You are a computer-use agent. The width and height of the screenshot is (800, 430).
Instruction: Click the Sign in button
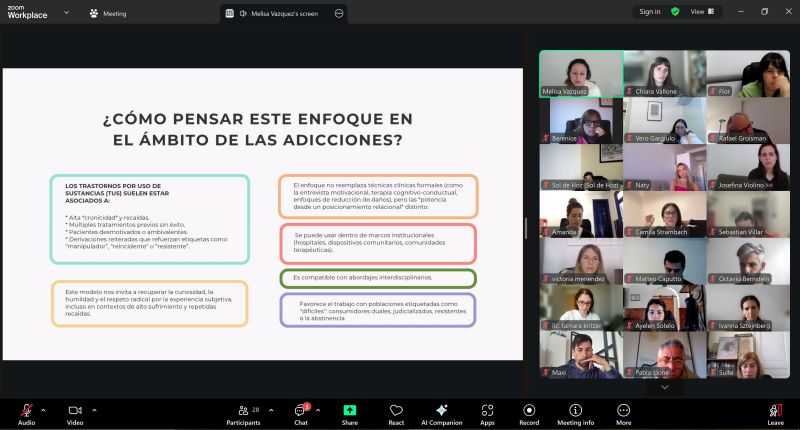(x=650, y=12)
